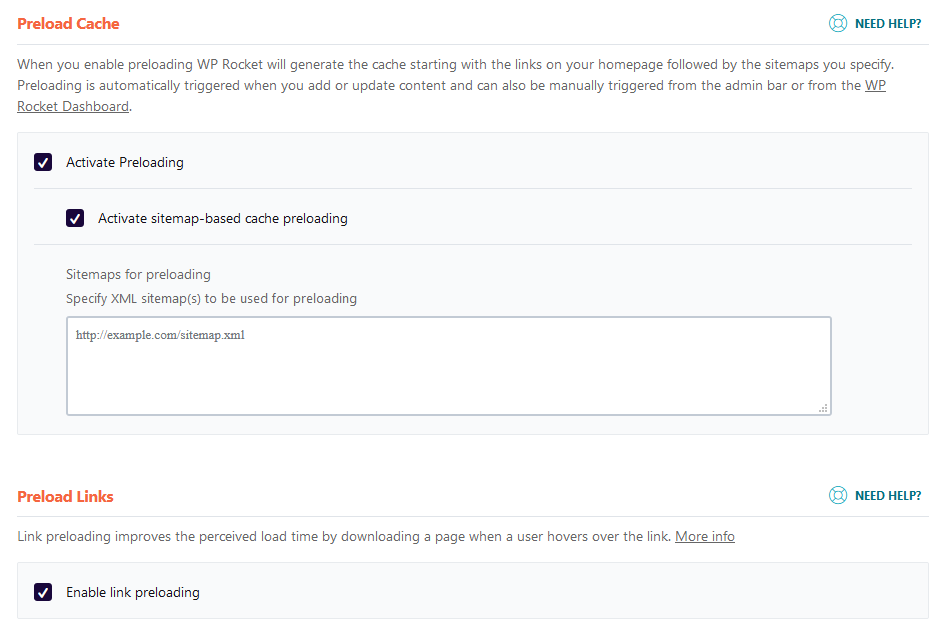This screenshot has width=945, height=637.
Task: Open NEED HELP? text beside Preload Cache
Action: coord(887,23)
